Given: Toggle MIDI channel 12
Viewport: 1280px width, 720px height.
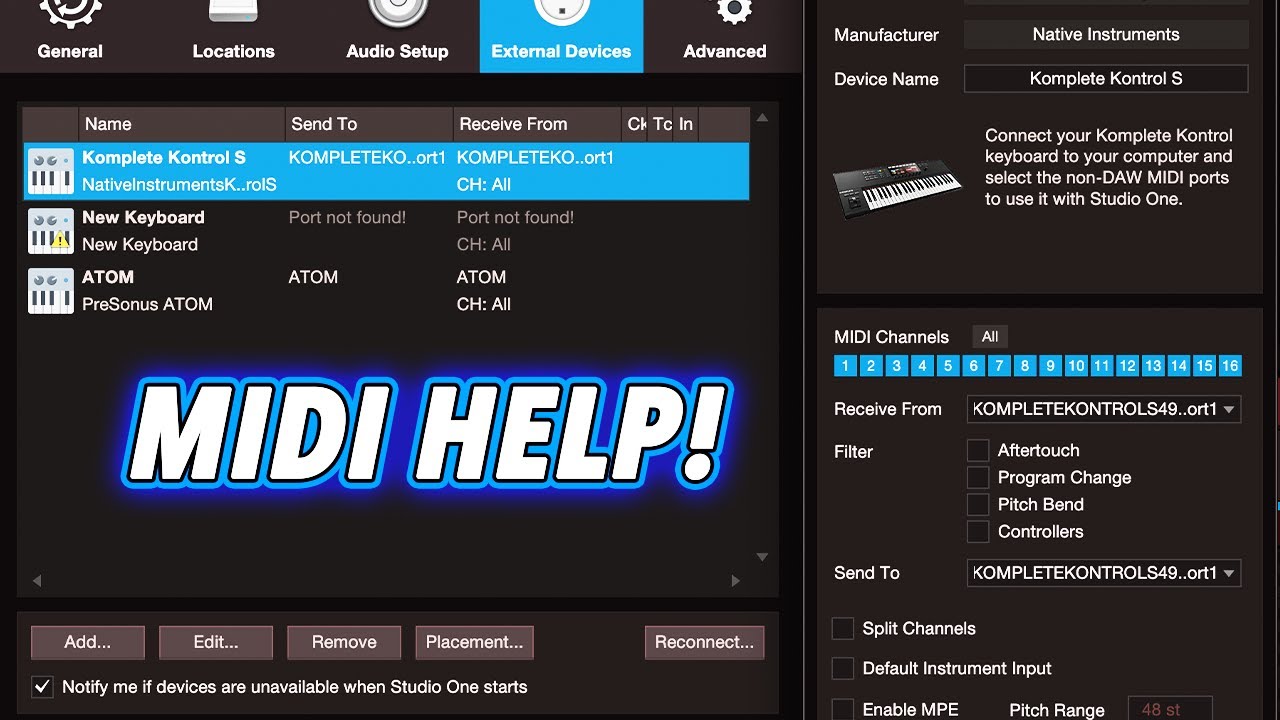Looking at the screenshot, I should coord(1128,366).
